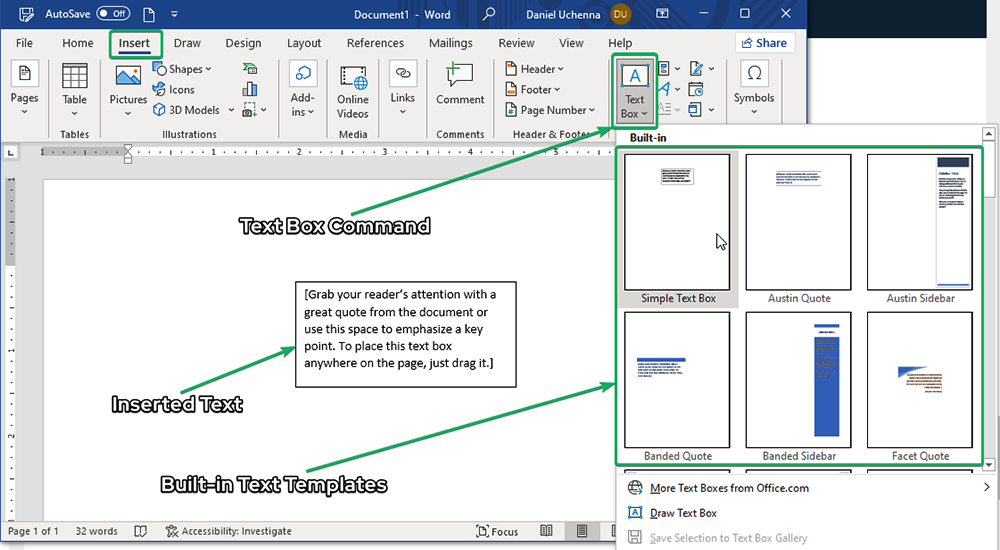Open the References tab
This screenshot has width=1000, height=550.
[375, 43]
